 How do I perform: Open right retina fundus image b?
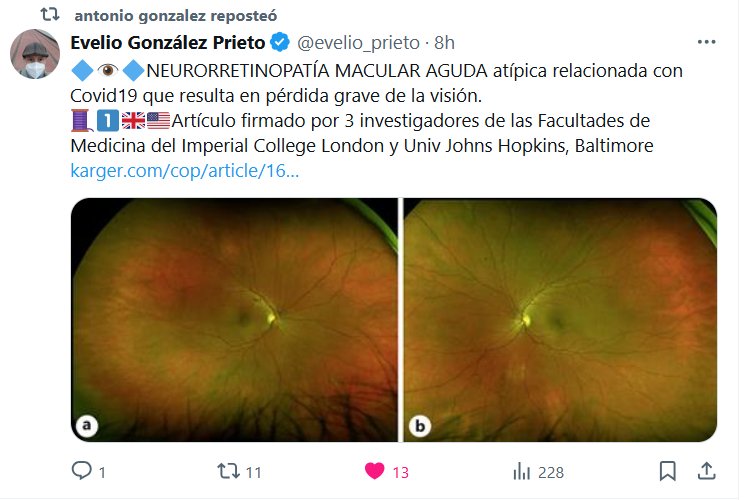[x=560, y=320]
